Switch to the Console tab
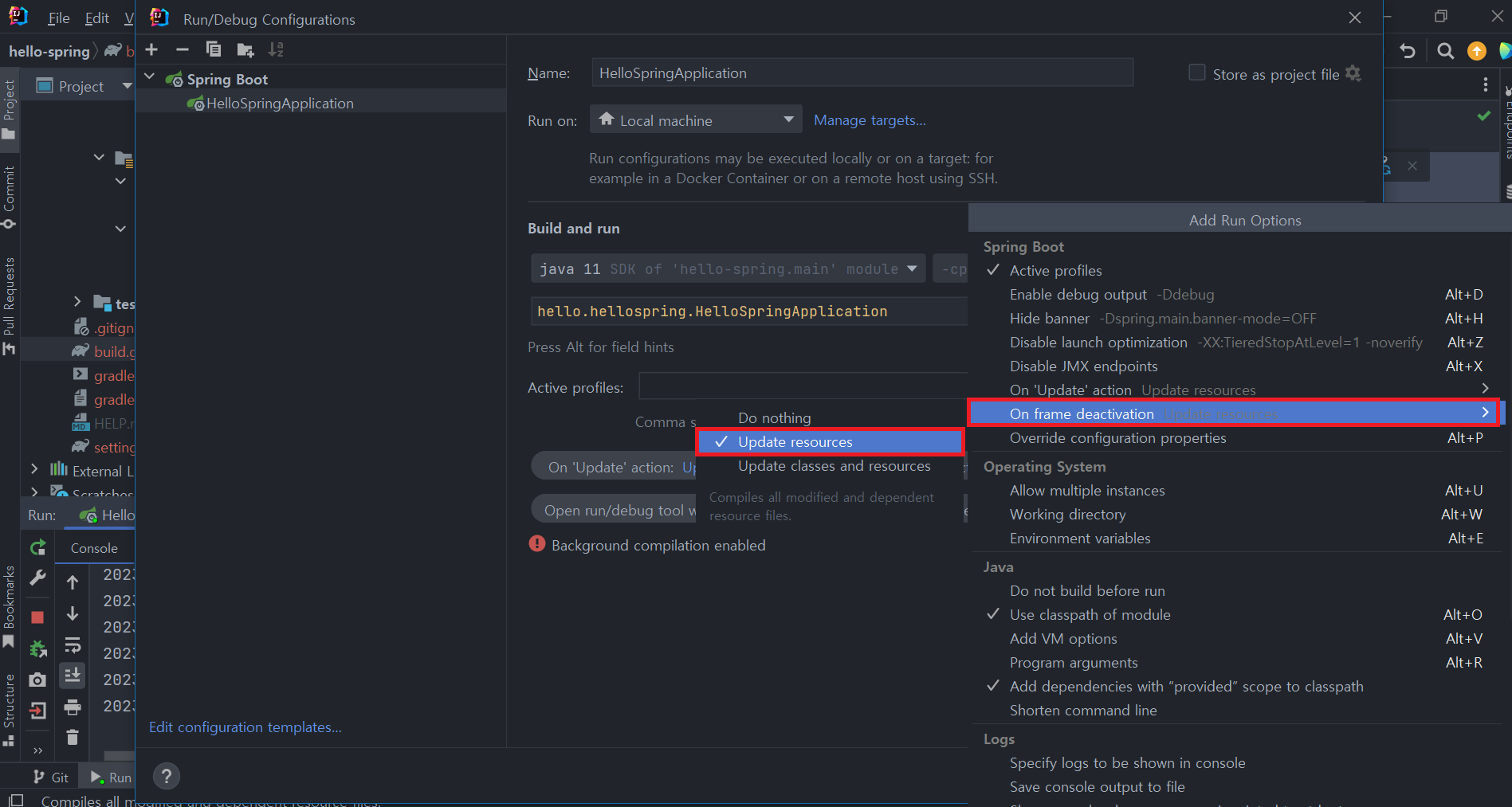 point(94,548)
